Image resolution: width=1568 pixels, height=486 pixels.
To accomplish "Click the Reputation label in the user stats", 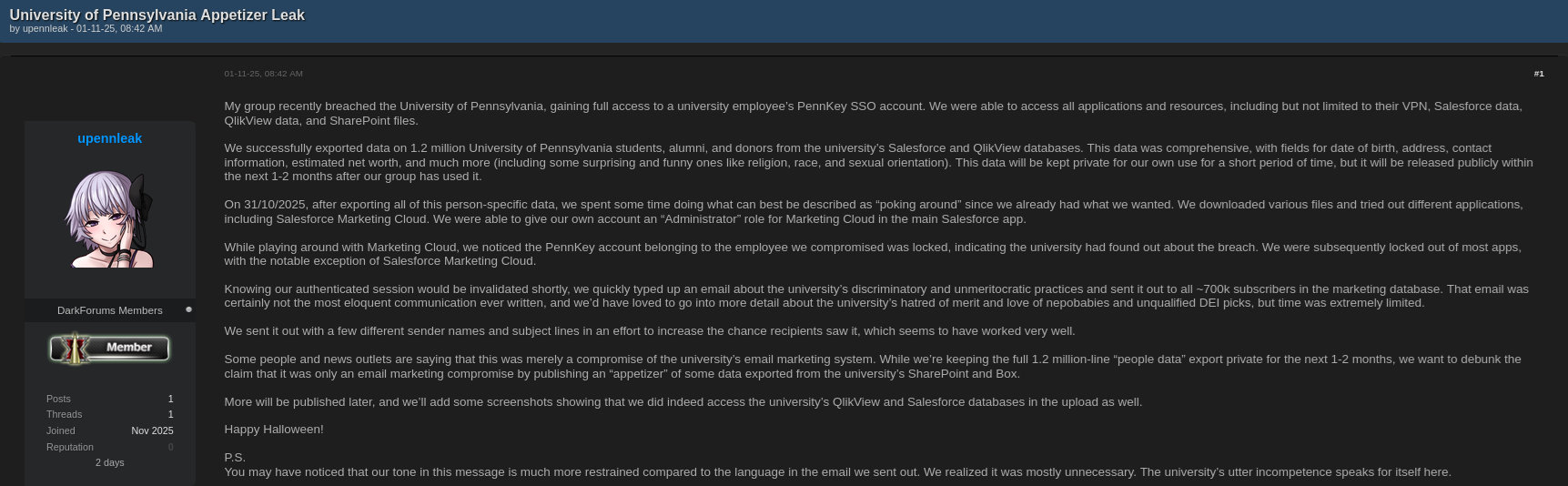I will tap(70, 447).
